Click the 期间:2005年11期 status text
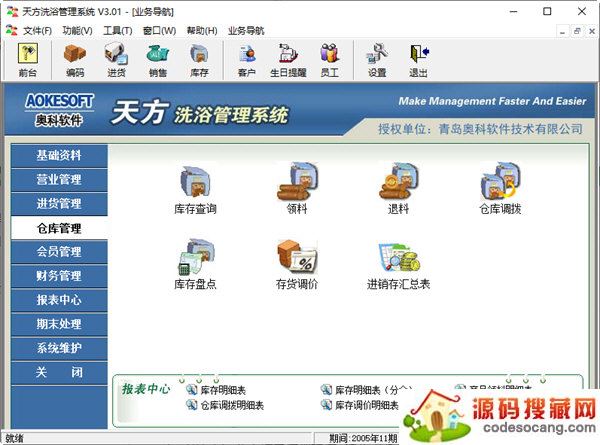The image size is (600, 445). (x=364, y=438)
